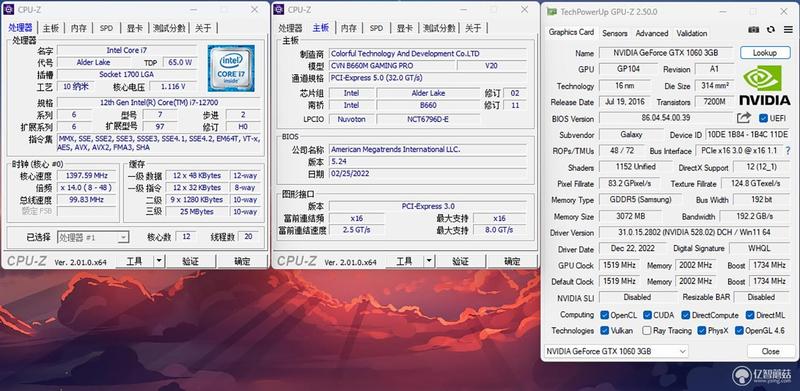Click the BIOS share/export arrow icon
The height and width of the screenshot is (391, 800).
point(744,118)
